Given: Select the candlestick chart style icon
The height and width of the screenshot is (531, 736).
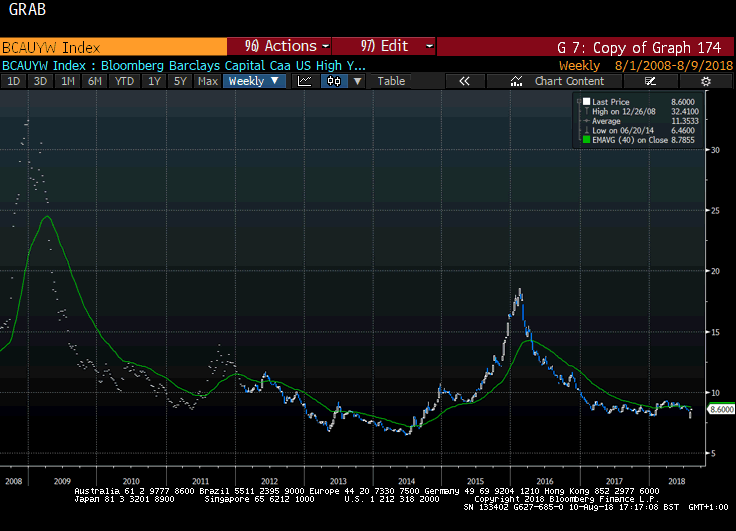Looking at the screenshot, I should tap(332, 81).
